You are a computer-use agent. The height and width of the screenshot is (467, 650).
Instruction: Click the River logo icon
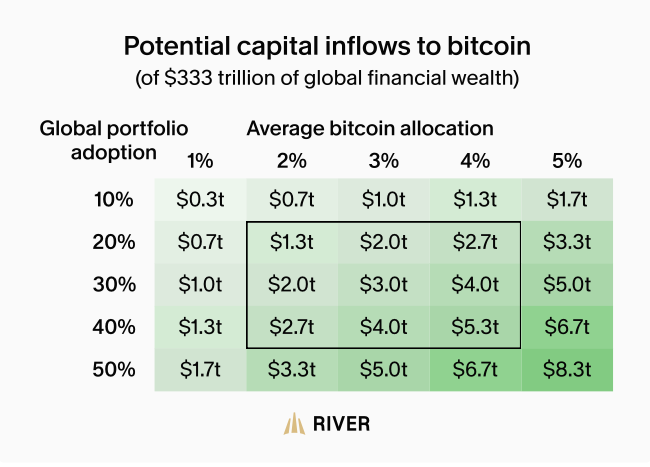point(294,423)
